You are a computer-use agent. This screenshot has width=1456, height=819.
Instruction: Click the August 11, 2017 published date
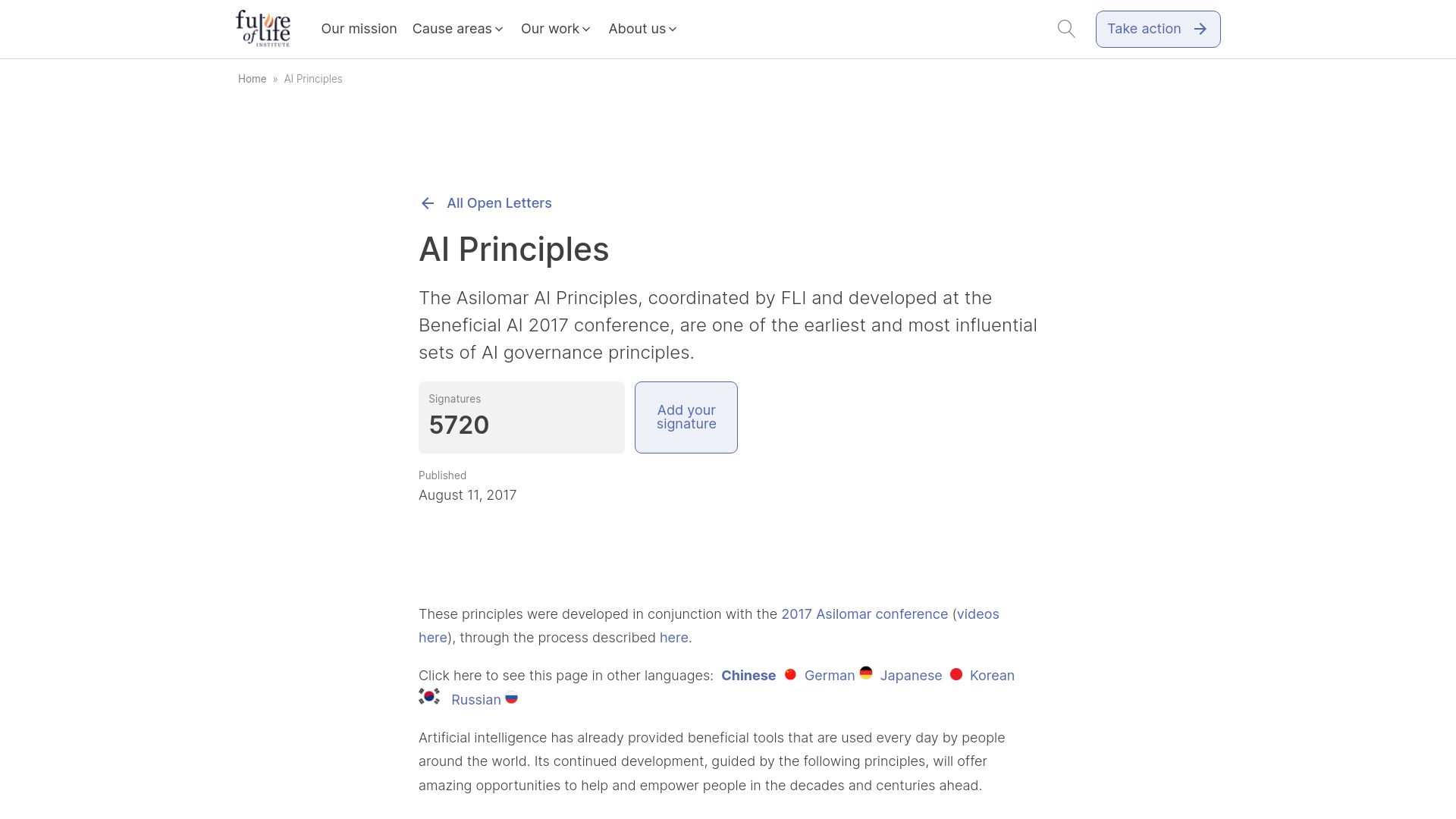(x=467, y=495)
